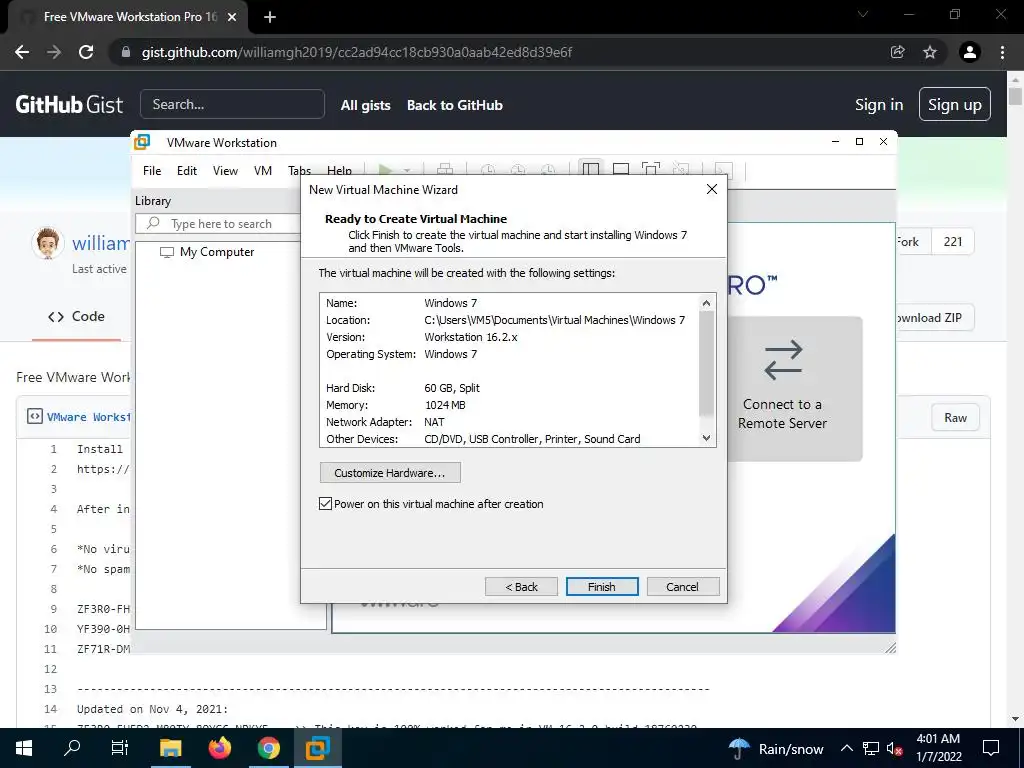Viewport: 1024px width, 768px height.
Task: Click the GitHub Gist logo
Action: click(69, 104)
